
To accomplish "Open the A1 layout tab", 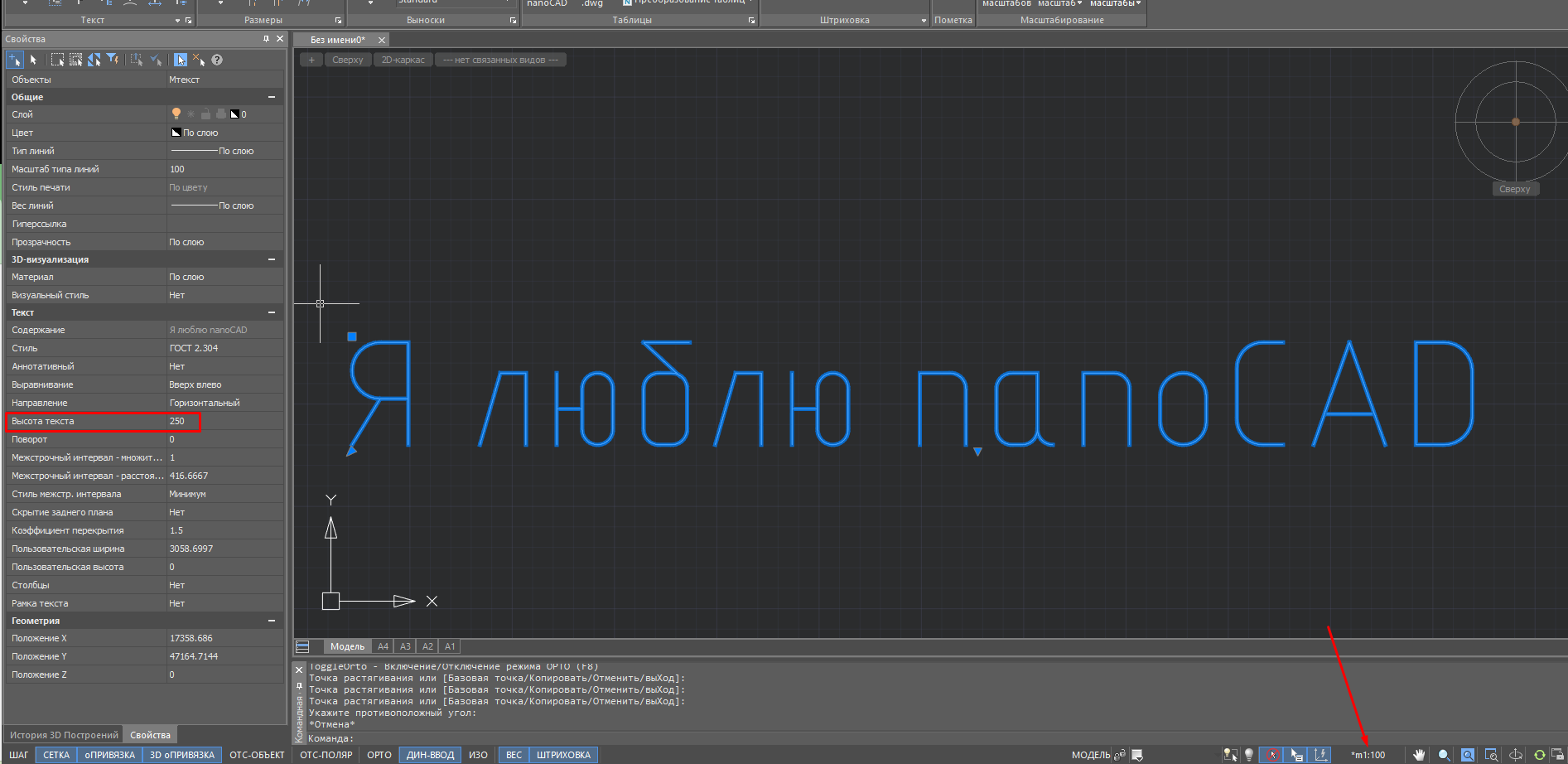I will [x=450, y=646].
